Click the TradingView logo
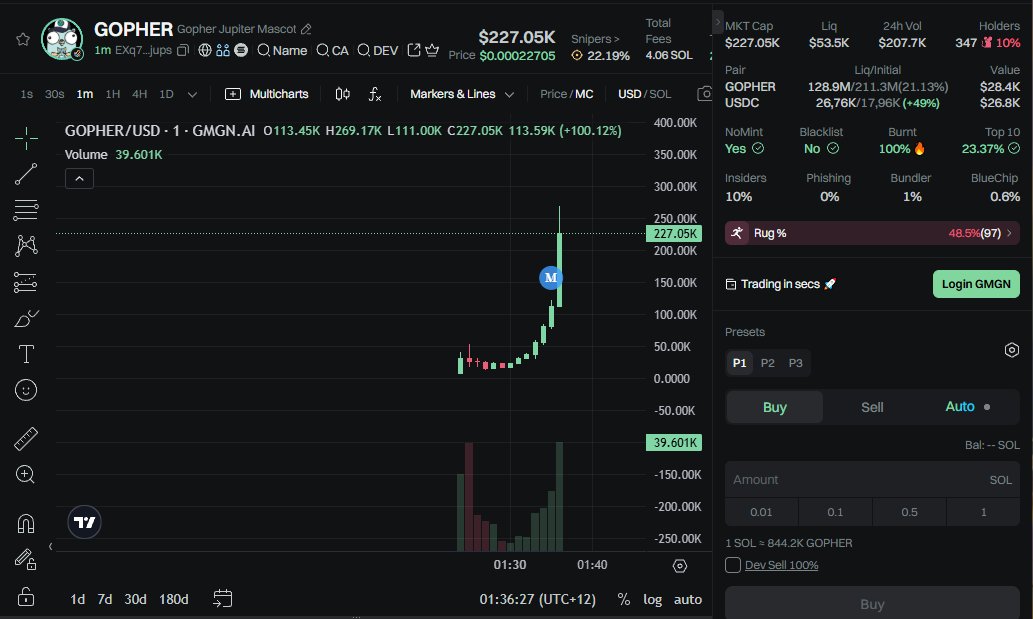1033x619 pixels. 84,522
